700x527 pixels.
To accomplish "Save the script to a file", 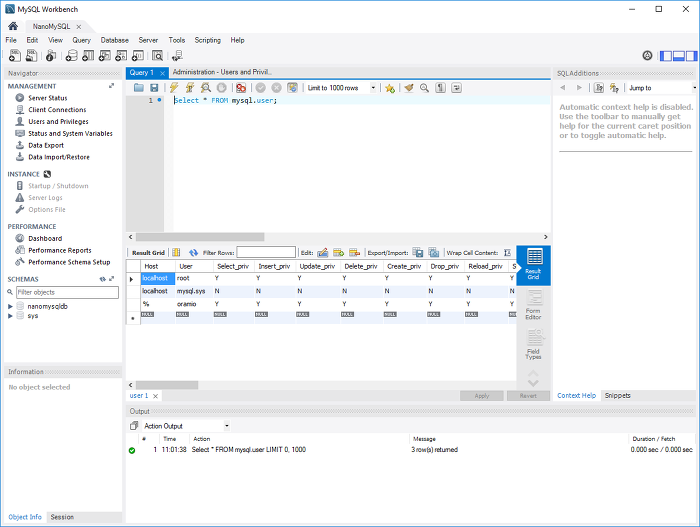I will (154, 88).
